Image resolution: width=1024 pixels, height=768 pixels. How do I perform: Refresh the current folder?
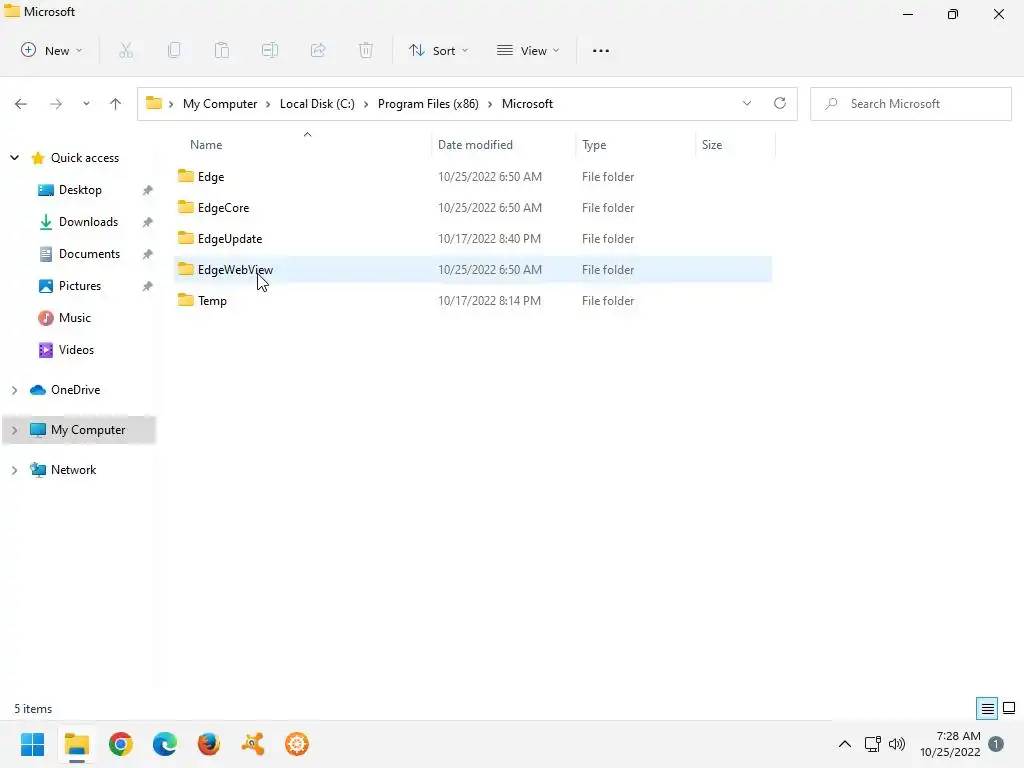click(x=780, y=104)
